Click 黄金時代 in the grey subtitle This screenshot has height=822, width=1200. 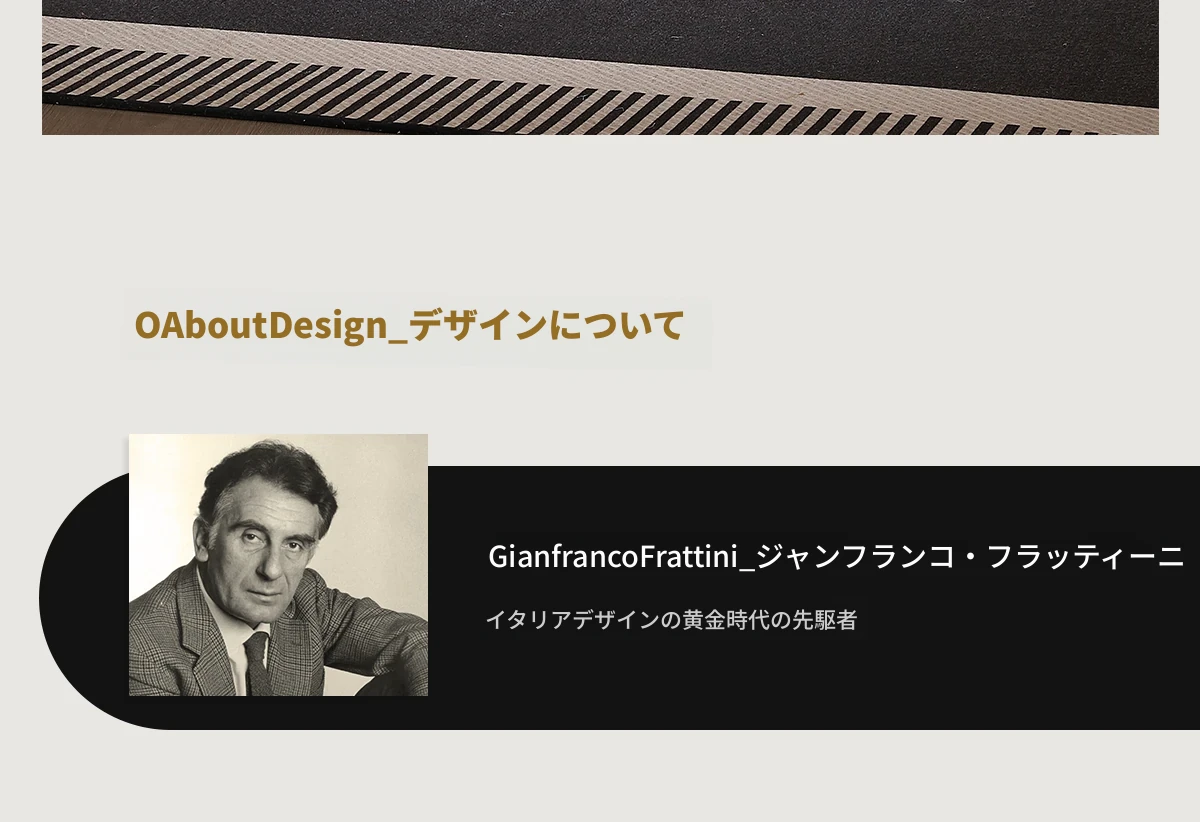coord(720,620)
